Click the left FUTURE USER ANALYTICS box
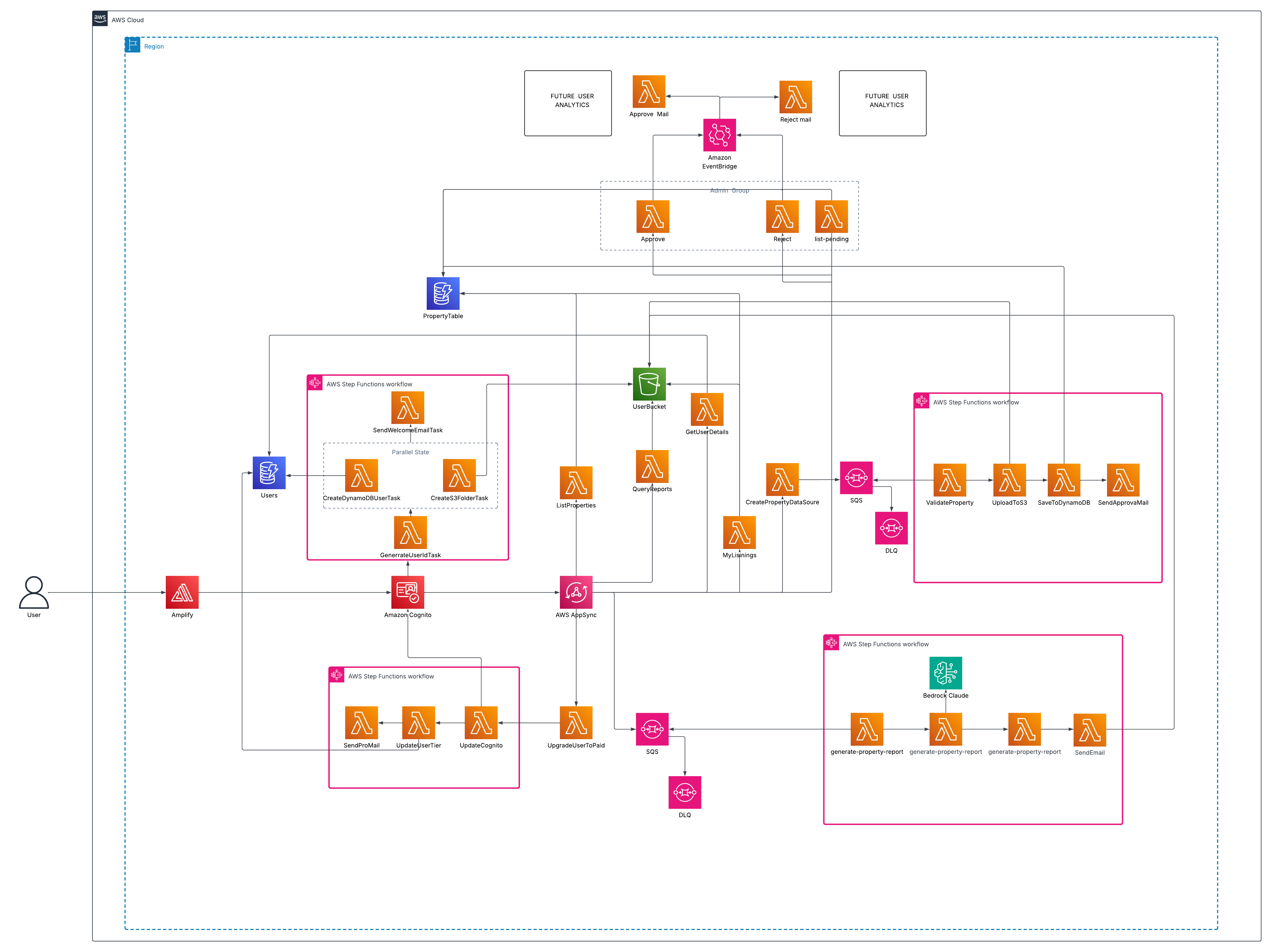This screenshot has width=1272, height=952. click(x=568, y=103)
